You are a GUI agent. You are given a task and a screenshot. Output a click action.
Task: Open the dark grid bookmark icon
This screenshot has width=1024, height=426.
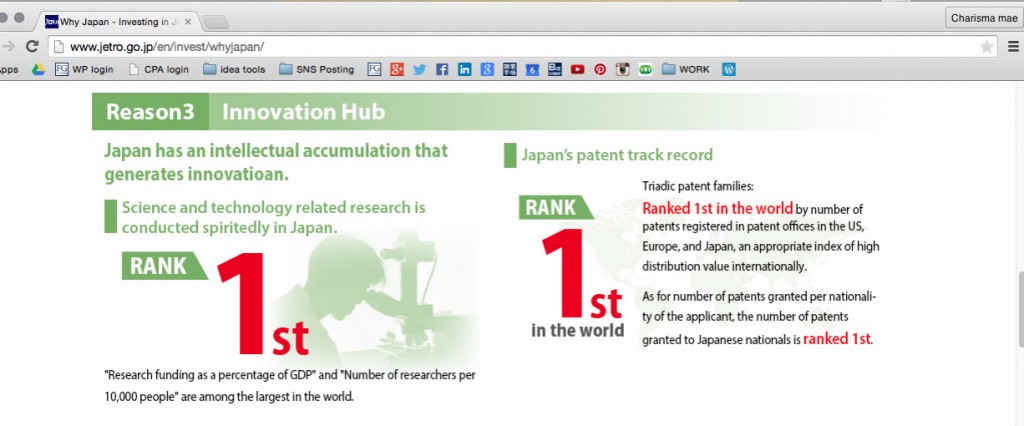coord(510,69)
